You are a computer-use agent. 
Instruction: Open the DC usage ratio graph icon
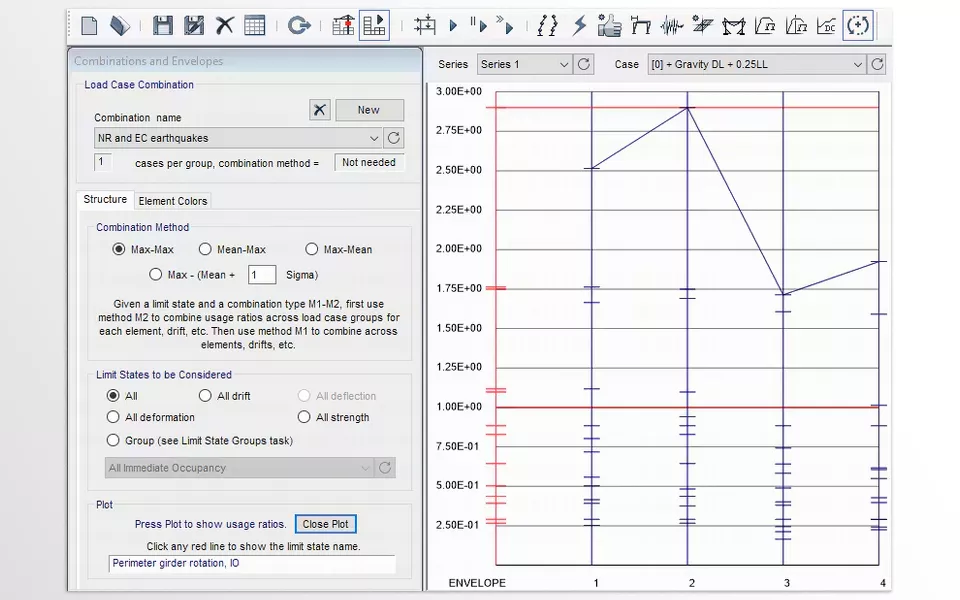[x=827, y=26]
